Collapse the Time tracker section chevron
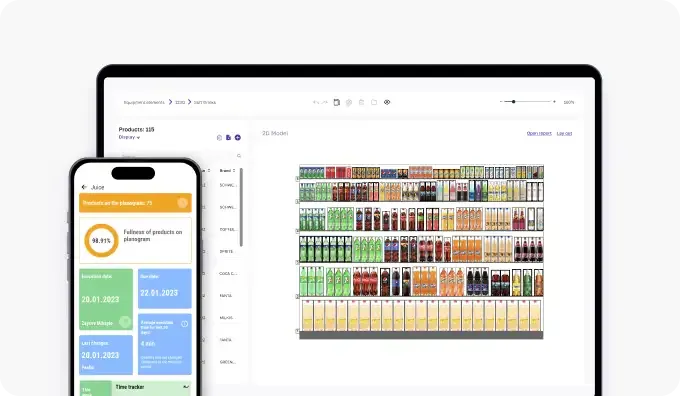Image resolution: width=680 pixels, height=396 pixels. tap(186, 386)
